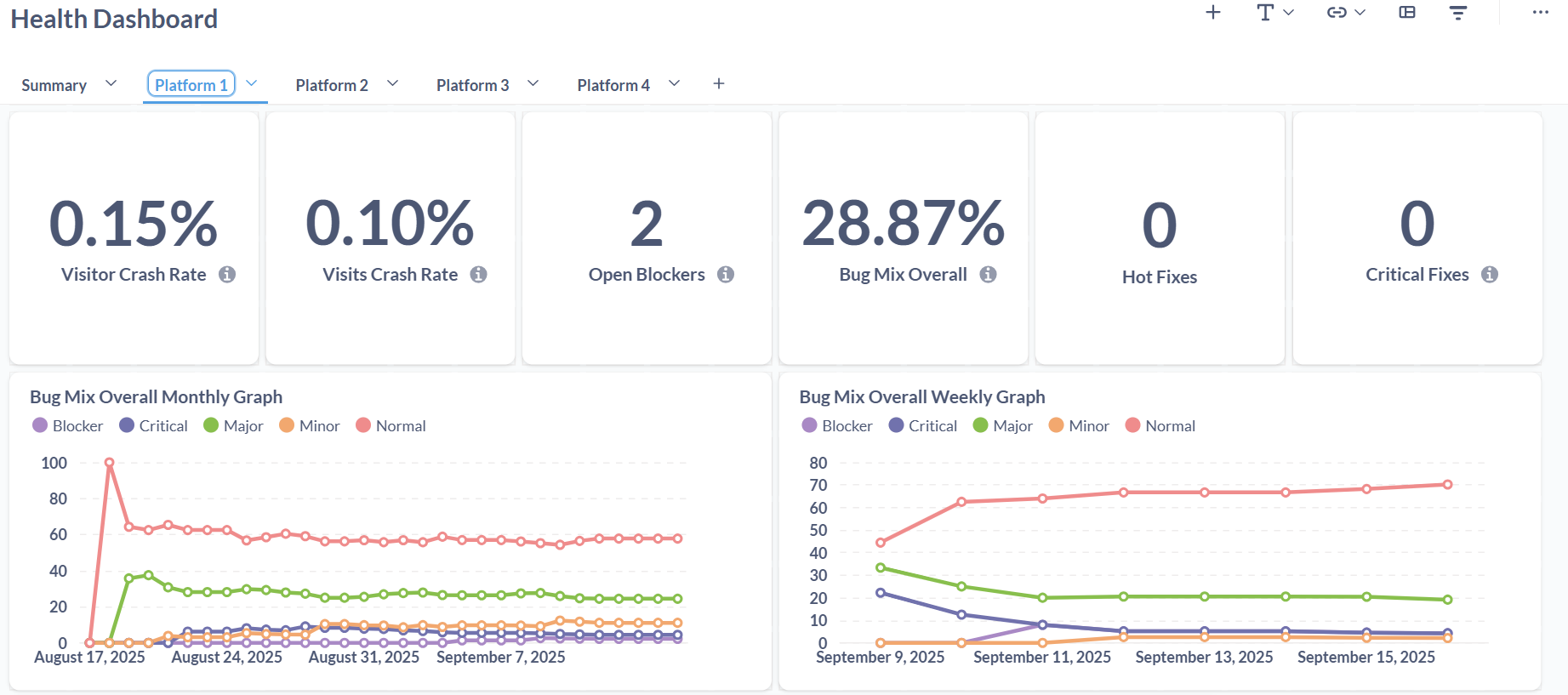Expand the dropdown arrow next to link icon
The height and width of the screenshot is (695, 1568).
pyautogui.click(x=1360, y=12)
